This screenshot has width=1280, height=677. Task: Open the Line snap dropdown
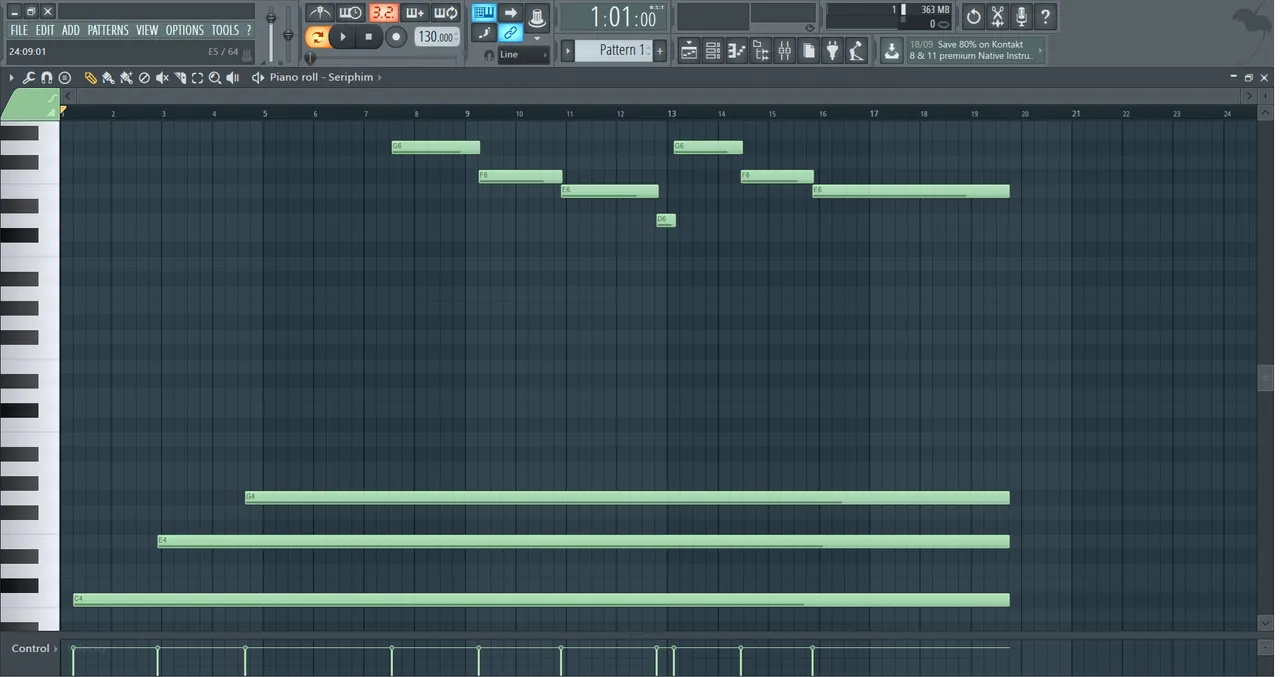tap(524, 54)
